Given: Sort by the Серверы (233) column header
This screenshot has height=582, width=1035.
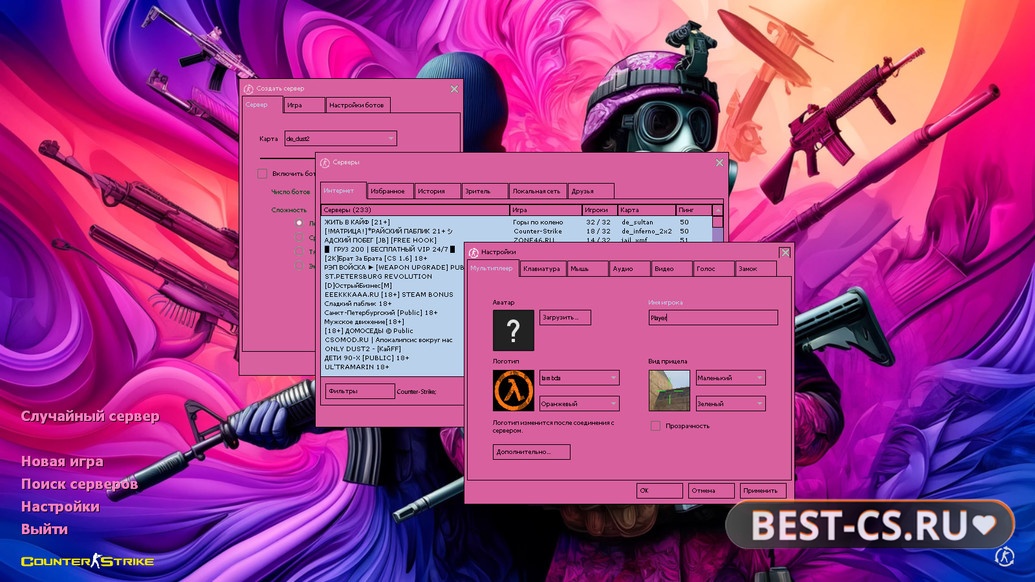Looking at the screenshot, I should coord(415,210).
